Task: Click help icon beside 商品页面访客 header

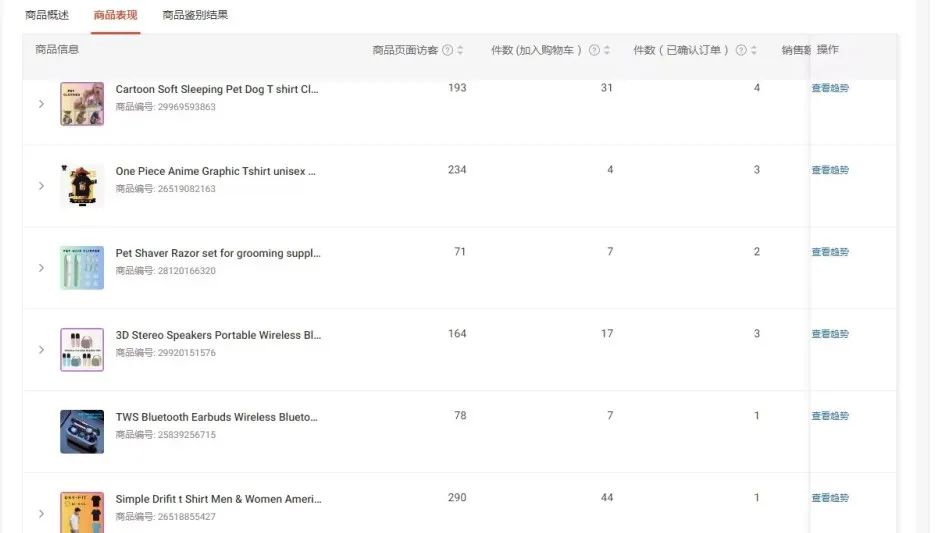Action: click(447, 50)
